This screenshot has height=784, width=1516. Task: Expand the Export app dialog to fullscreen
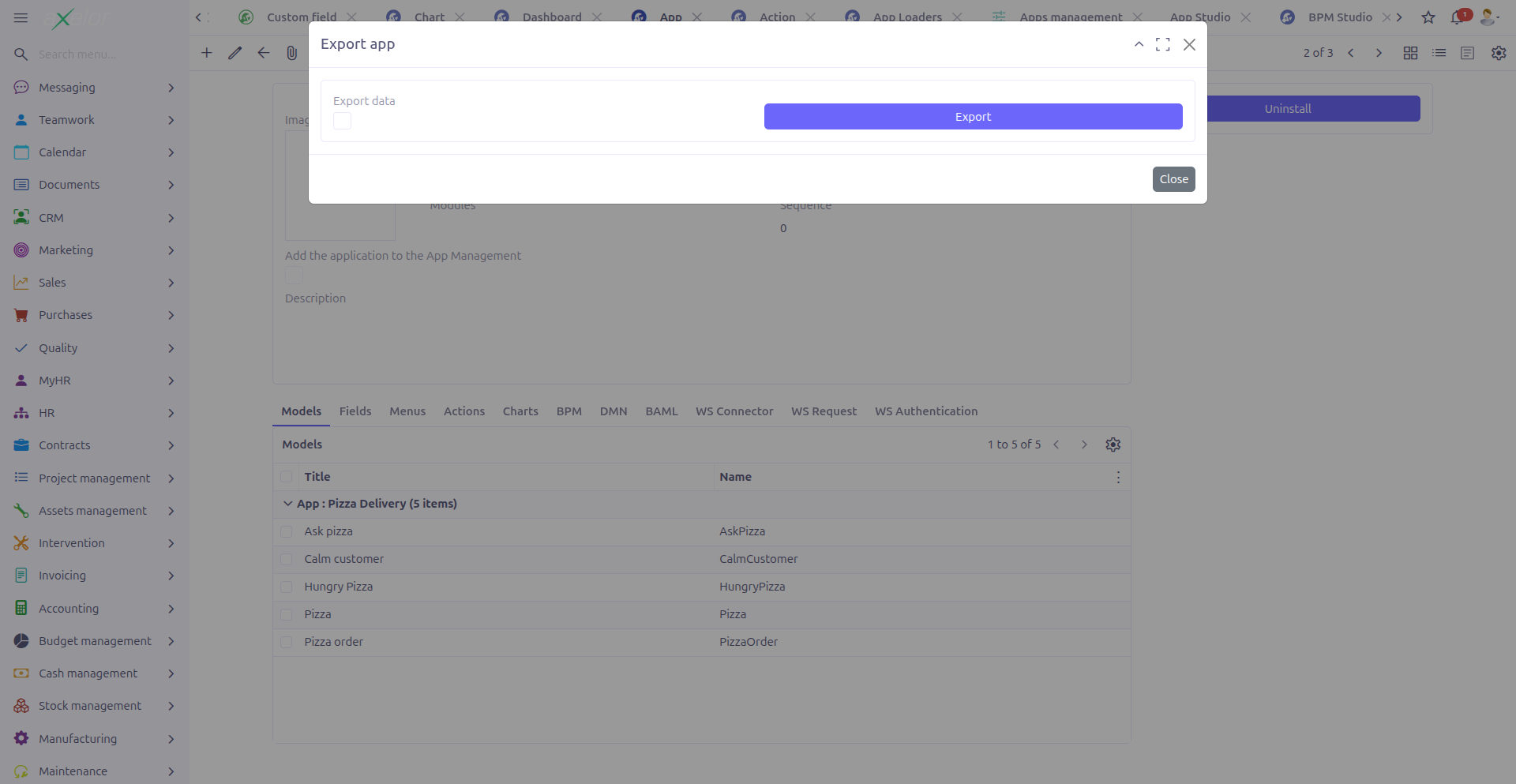tap(1162, 44)
